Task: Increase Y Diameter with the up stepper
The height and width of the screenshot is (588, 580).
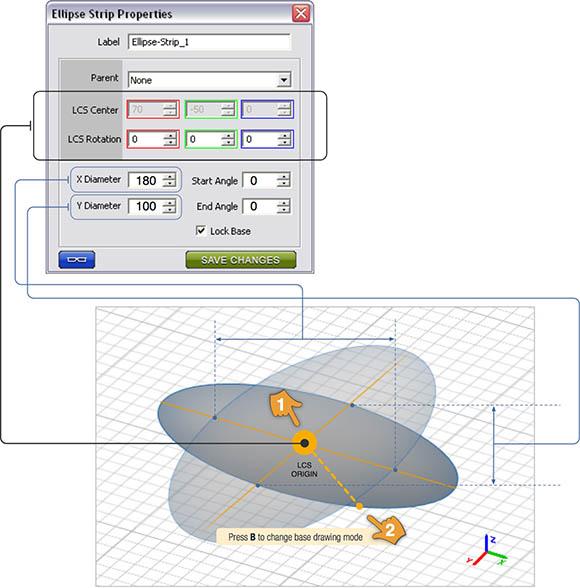Action: tap(169, 202)
